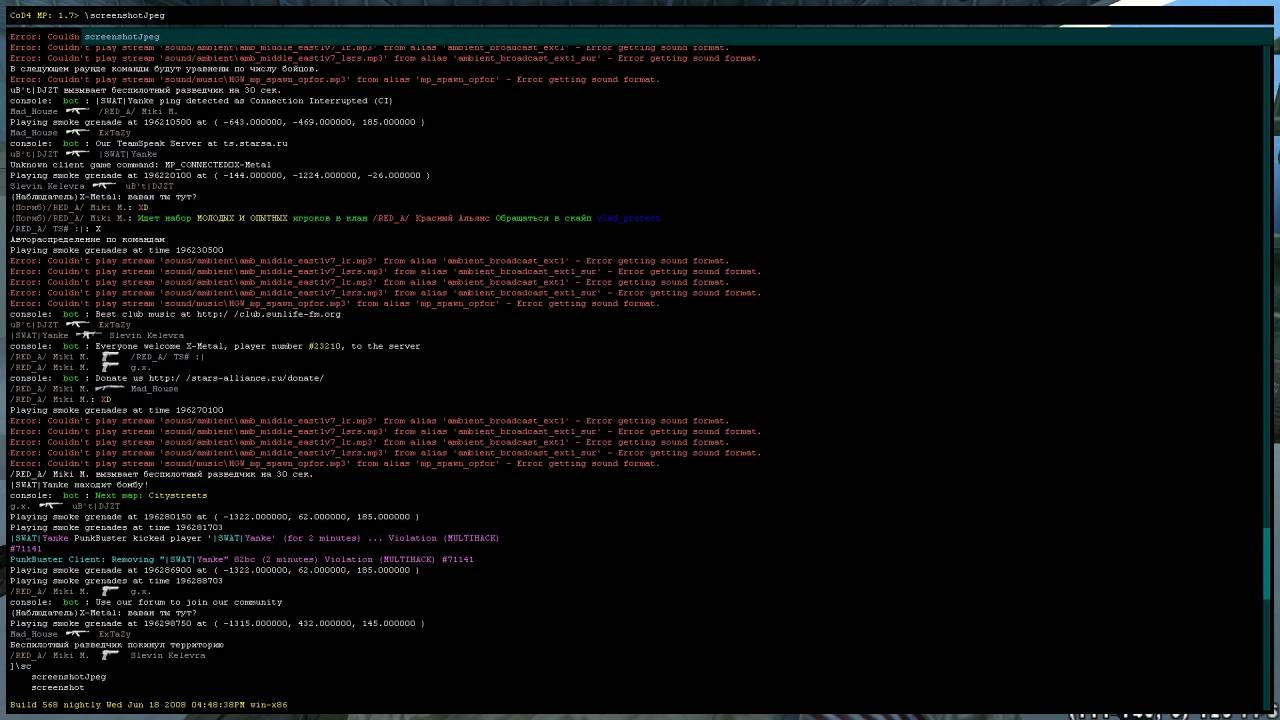The height and width of the screenshot is (720, 1280).
Task: Click the "PunkBuster kicked player" line
Action: (x=254, y=538)
